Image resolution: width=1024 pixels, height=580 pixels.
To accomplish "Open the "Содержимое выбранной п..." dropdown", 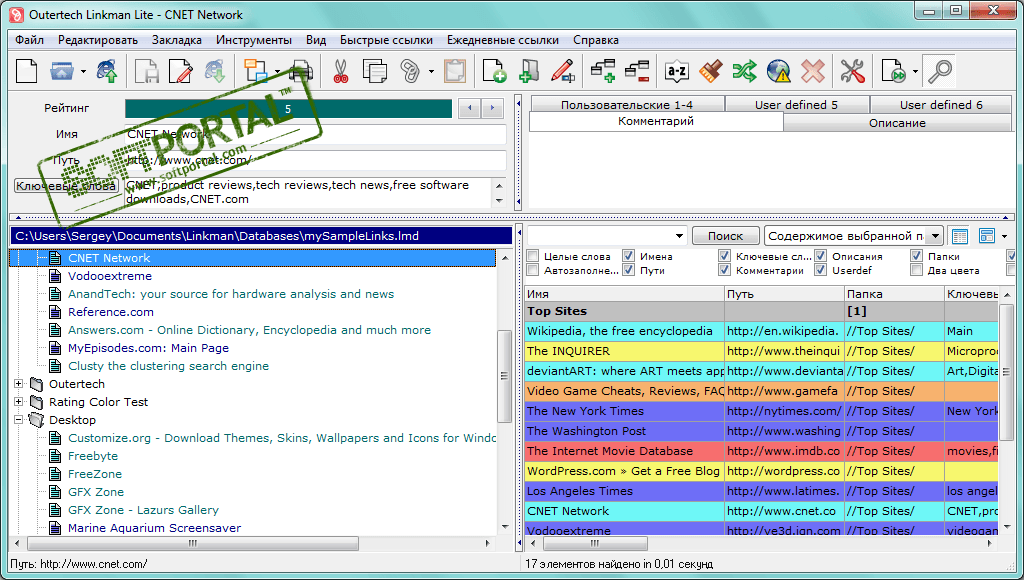I will [x=934, y=236].
